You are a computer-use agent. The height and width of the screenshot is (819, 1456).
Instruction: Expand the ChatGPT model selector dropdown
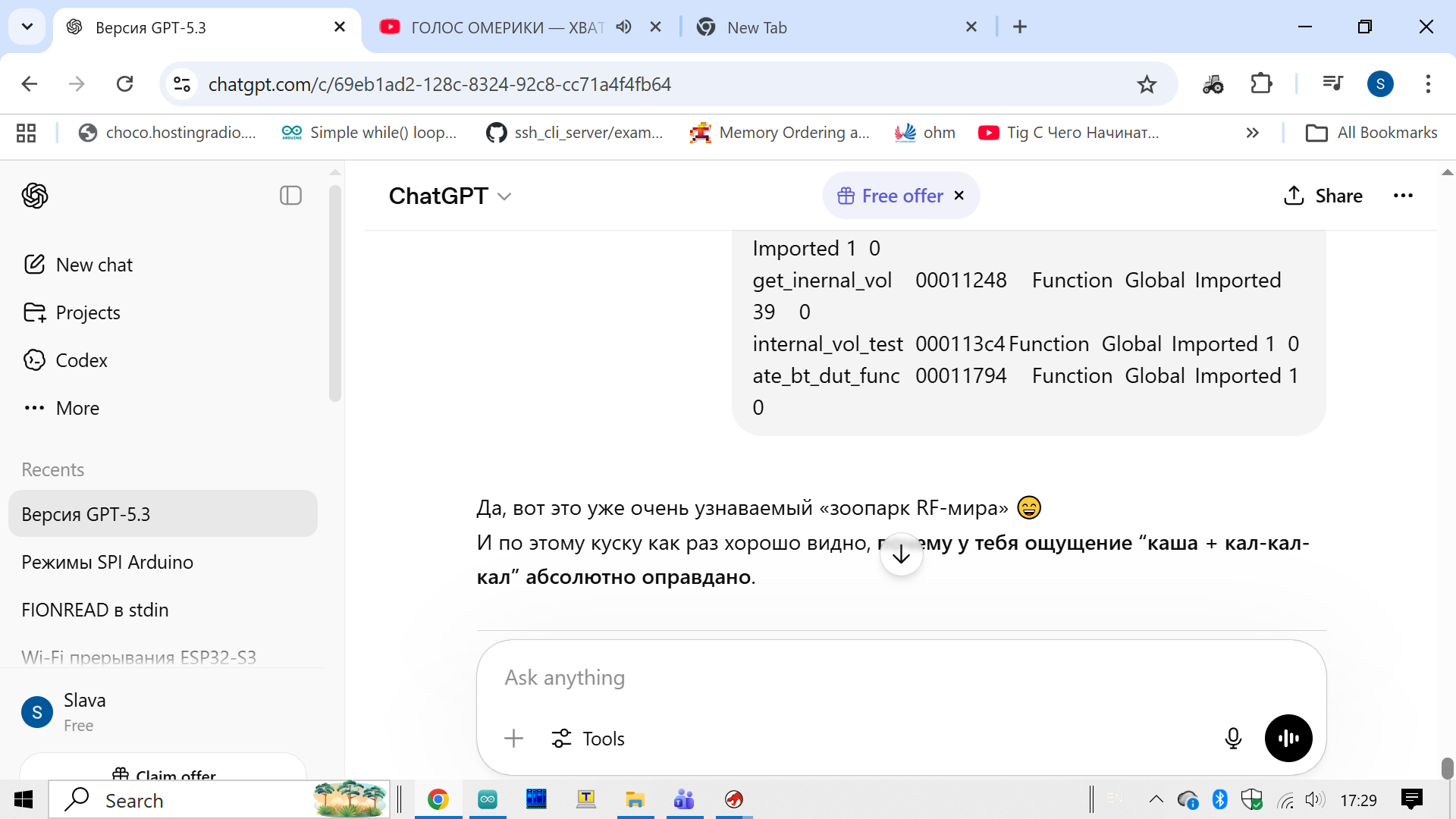pyautogui.click(x=450, y=196)
